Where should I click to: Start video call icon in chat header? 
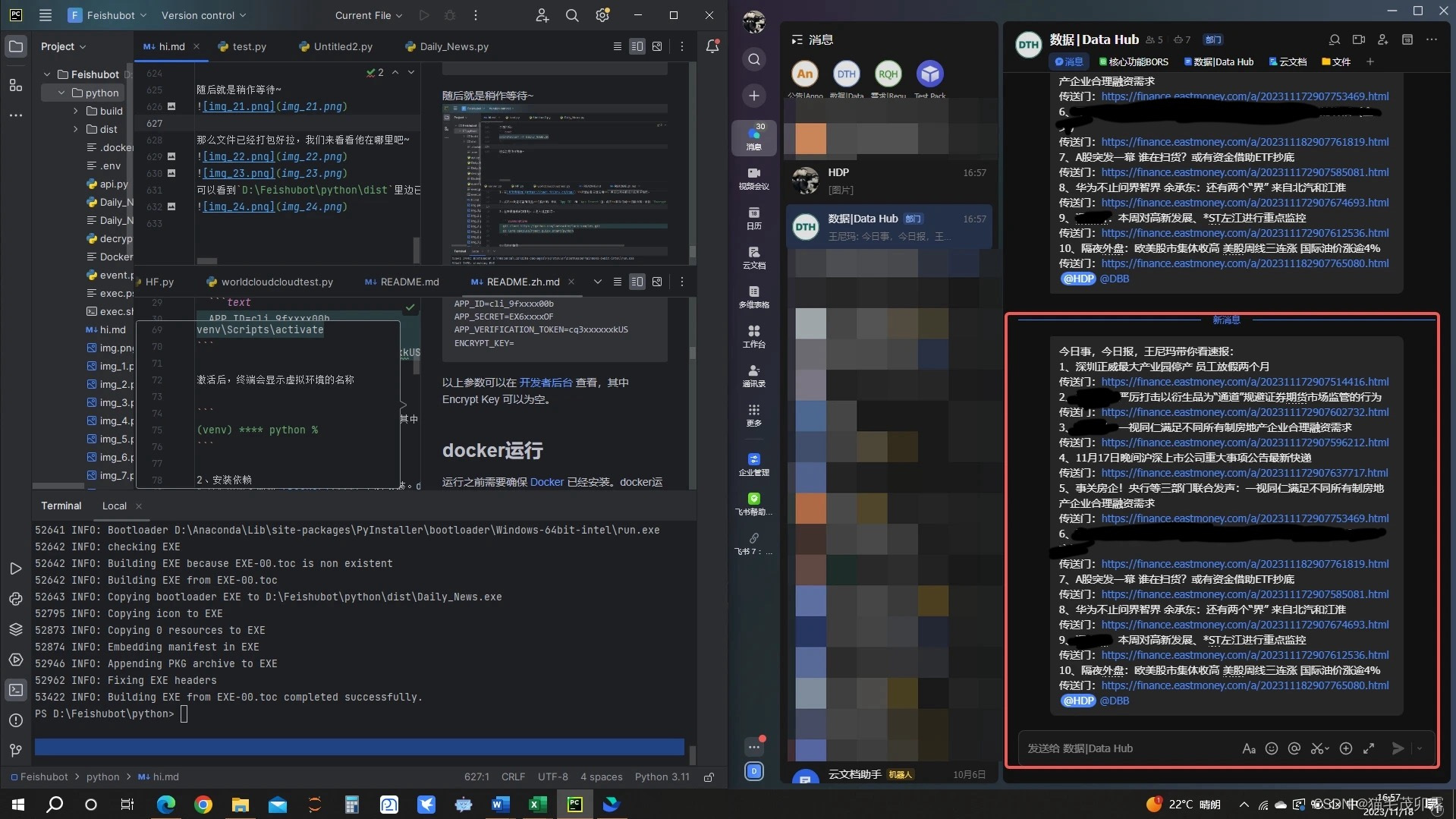pos(1359,39)
